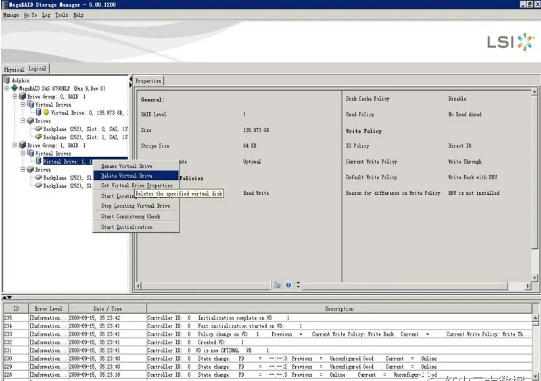
Task: Click Backplane Slot 0 drive icon under Drive Group 0
Action: 38,129
